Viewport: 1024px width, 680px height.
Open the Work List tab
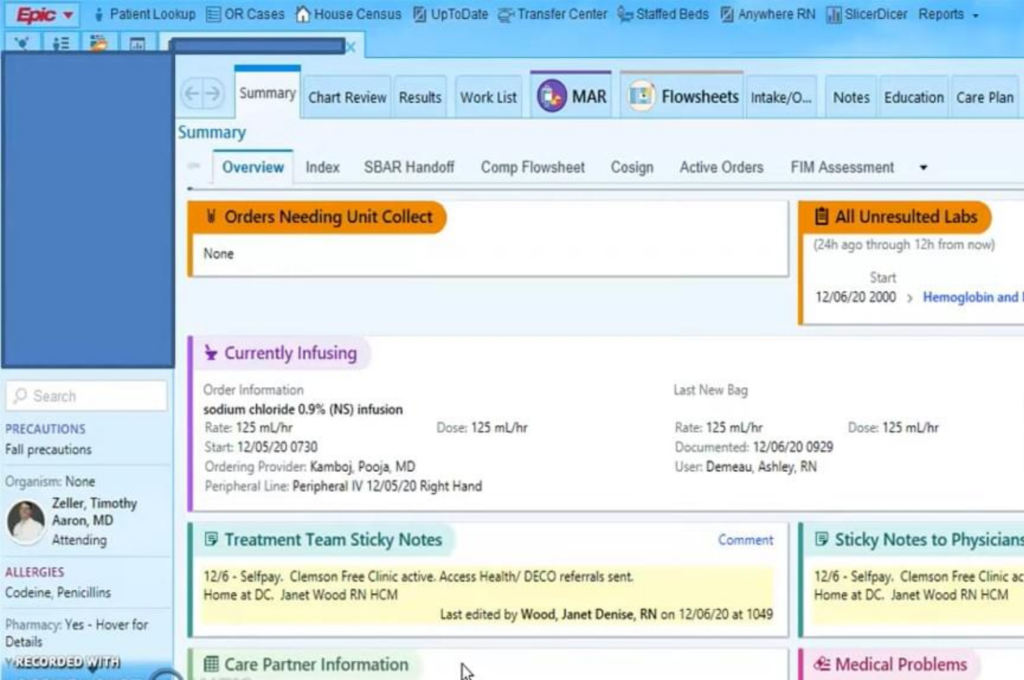(x=488, y=97)
